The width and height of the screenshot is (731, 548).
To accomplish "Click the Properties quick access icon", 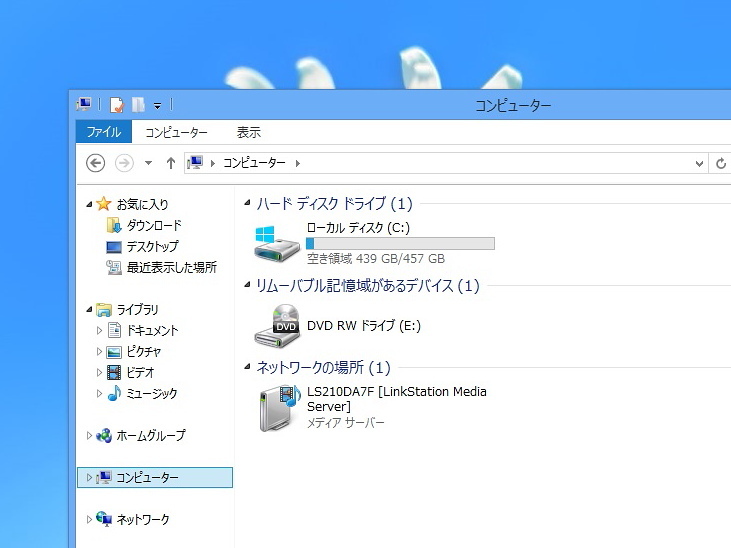I will click(x=117, y=105).
